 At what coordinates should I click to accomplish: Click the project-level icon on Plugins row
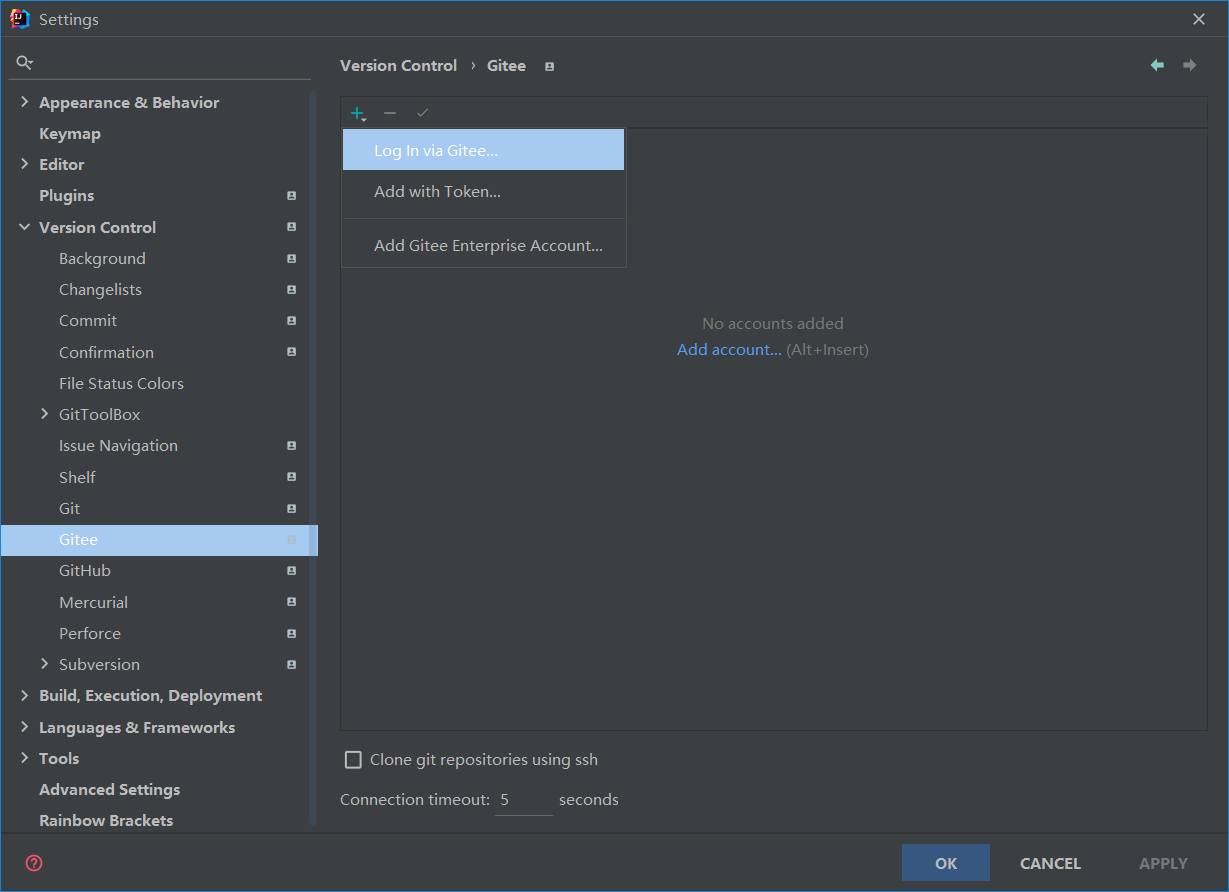point(291,196)
